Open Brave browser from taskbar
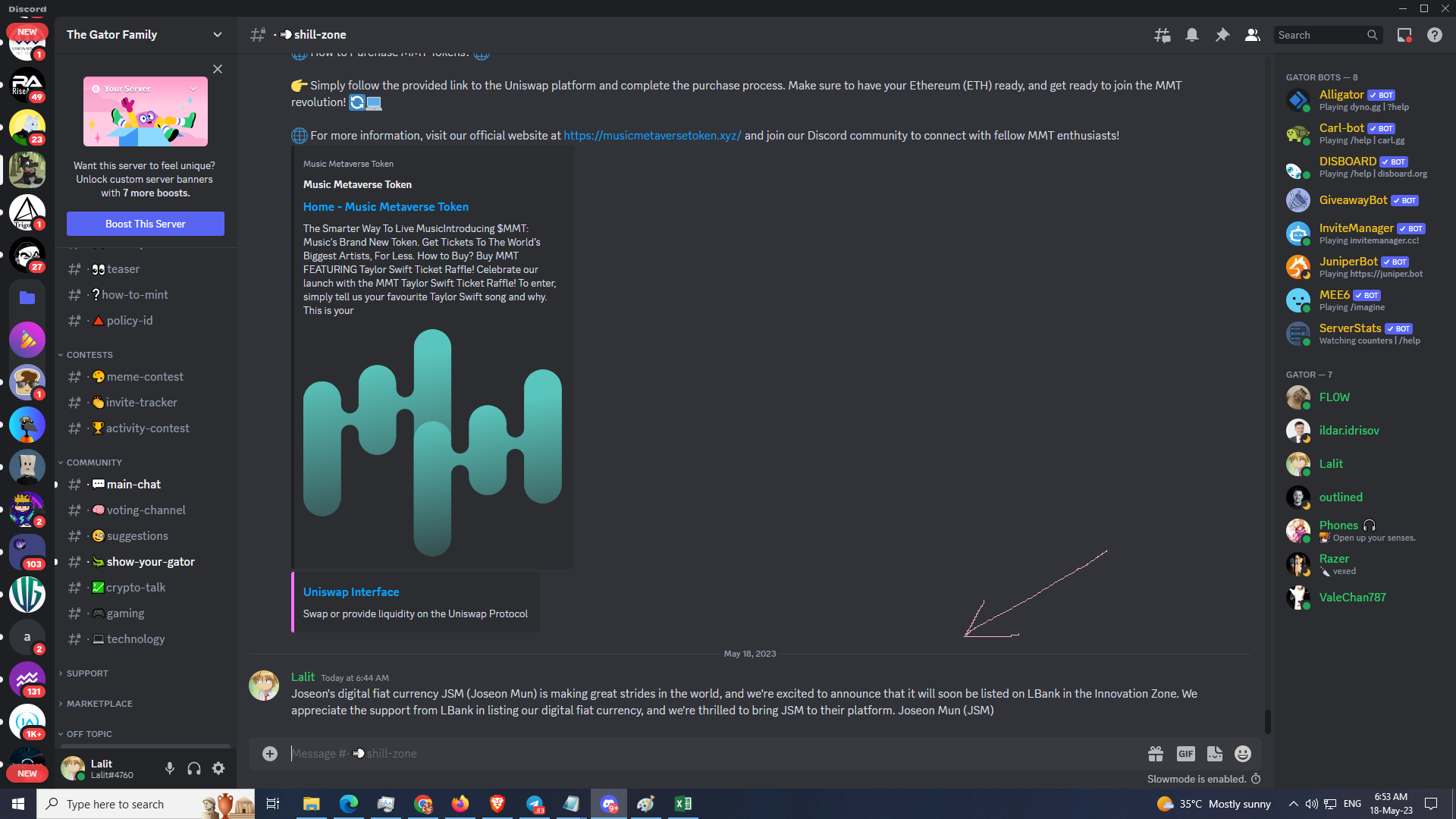This screenshot has width=1456, height=819. point(497,804)
